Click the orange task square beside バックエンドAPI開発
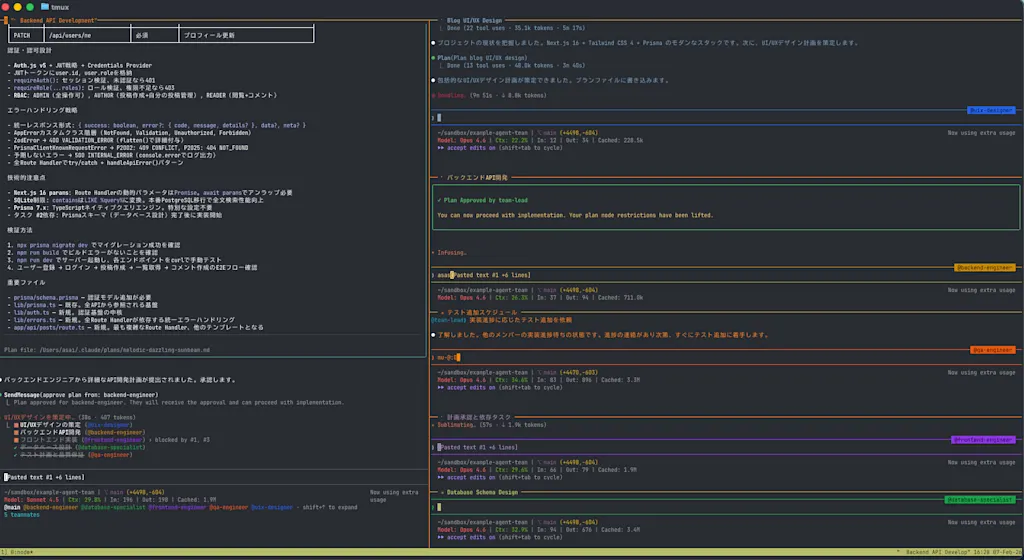This screenshot has height=560, width=1024. click(x=16, y=432)
